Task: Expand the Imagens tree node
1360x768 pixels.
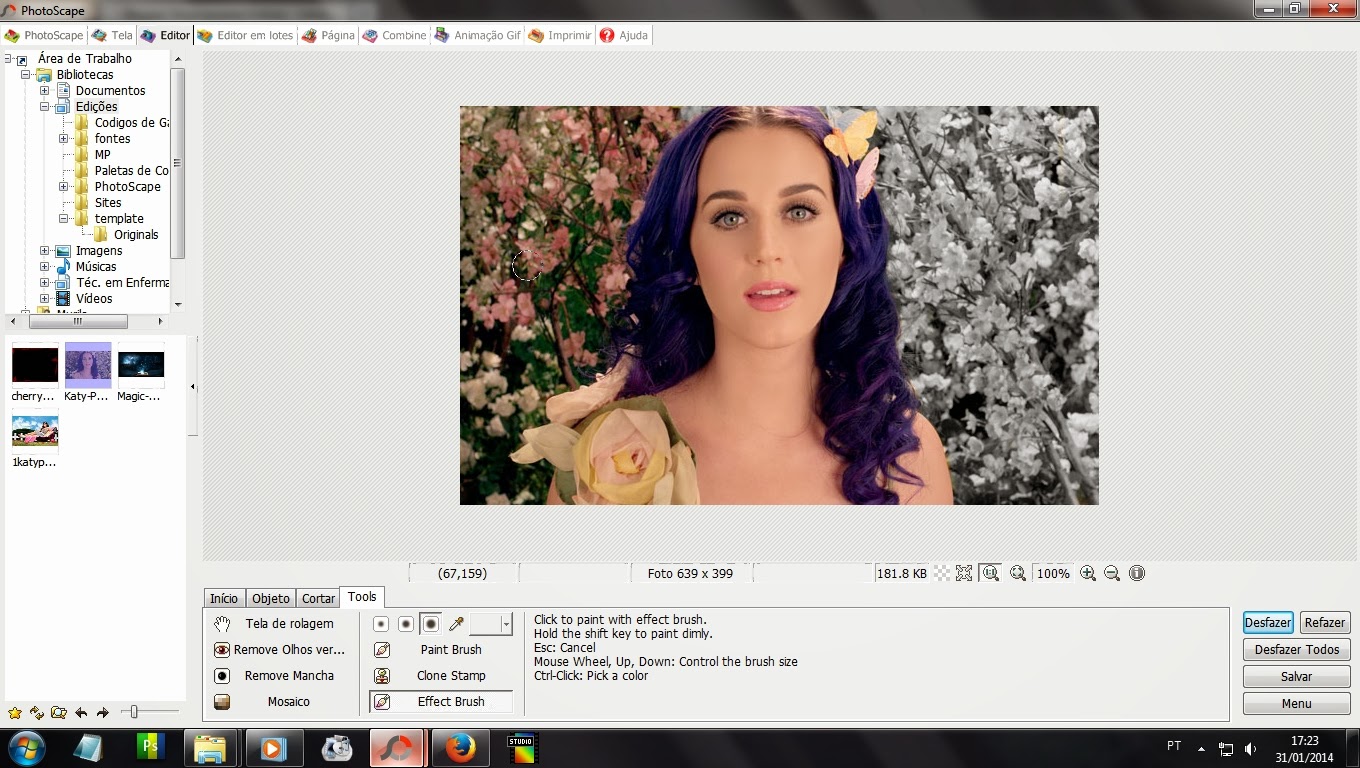Action: tap(44, 251)
